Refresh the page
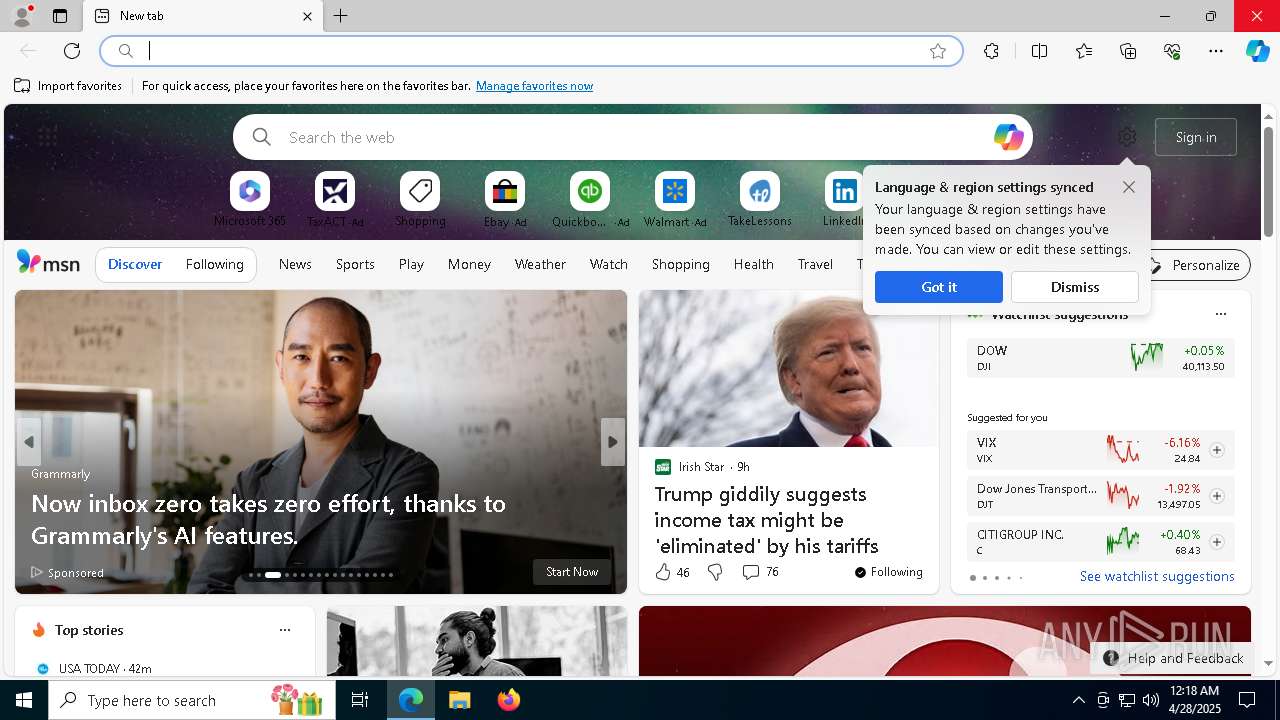Screen dimensions: 1280x720 tap(72, 51)
